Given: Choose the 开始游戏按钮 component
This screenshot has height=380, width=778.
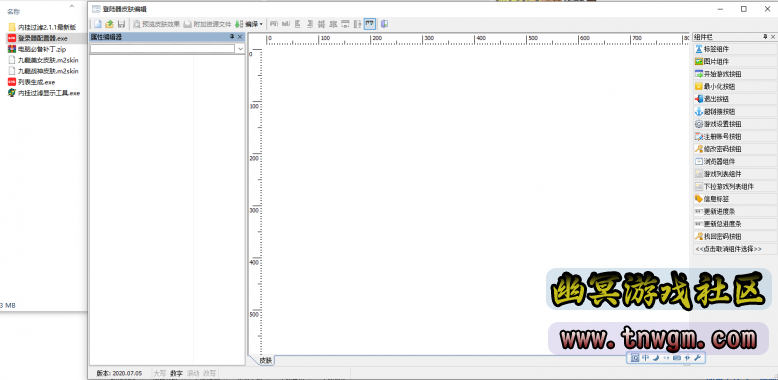Looking at the screenshot, I should [735, 74].
